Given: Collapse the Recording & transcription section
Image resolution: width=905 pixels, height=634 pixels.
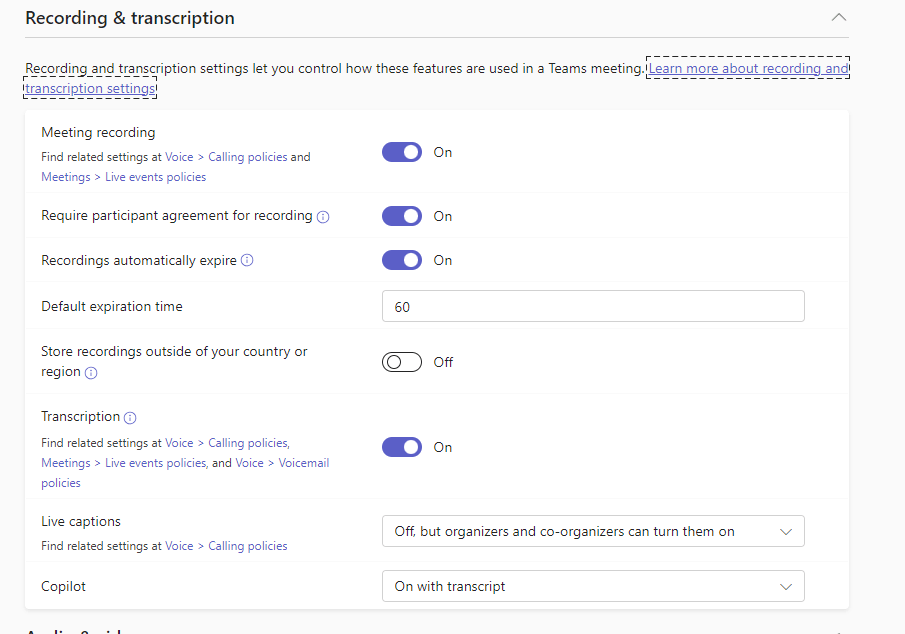Looking at the screenshot, I should (839, 18).
